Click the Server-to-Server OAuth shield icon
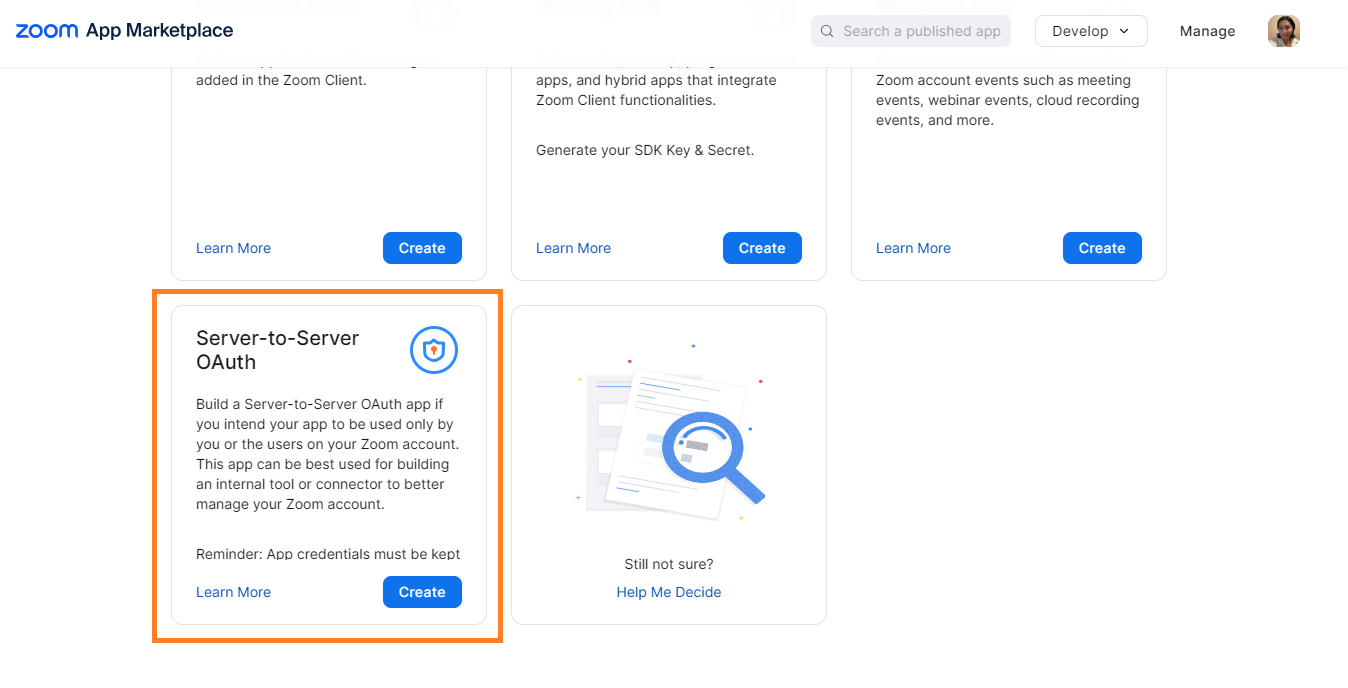The image size is (1348, 688). [x=434, y=350]
